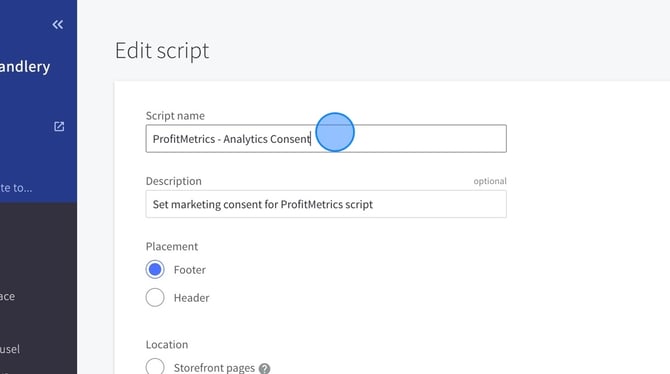
Task: Click the 'Edit script' page heading
Action: [x=162, y=51]
